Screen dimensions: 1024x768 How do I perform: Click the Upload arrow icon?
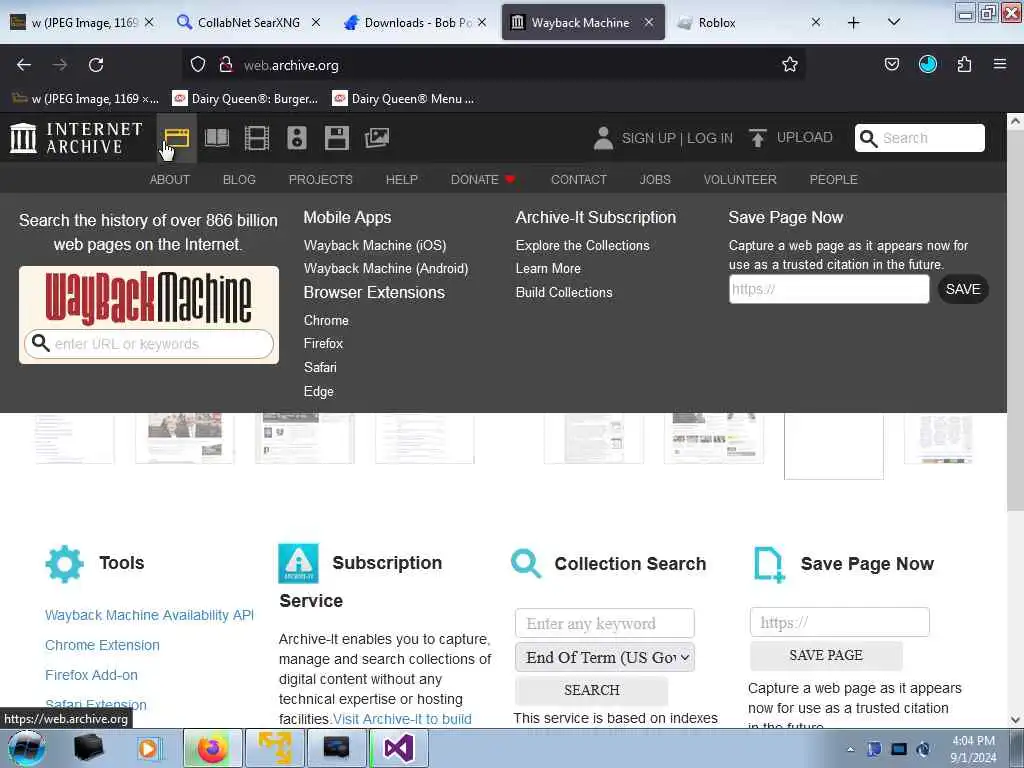click(x=758, y=138)
